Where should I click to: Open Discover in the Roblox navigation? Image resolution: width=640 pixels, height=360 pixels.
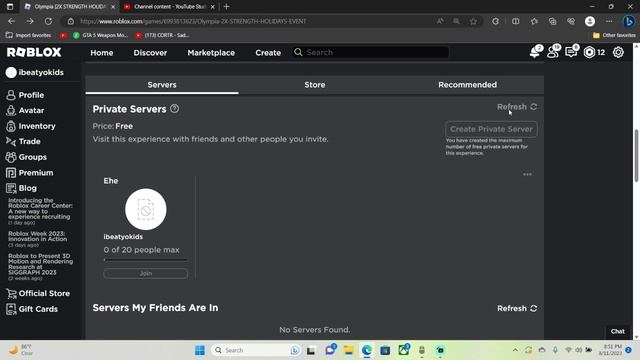click(x=150, y=53)
